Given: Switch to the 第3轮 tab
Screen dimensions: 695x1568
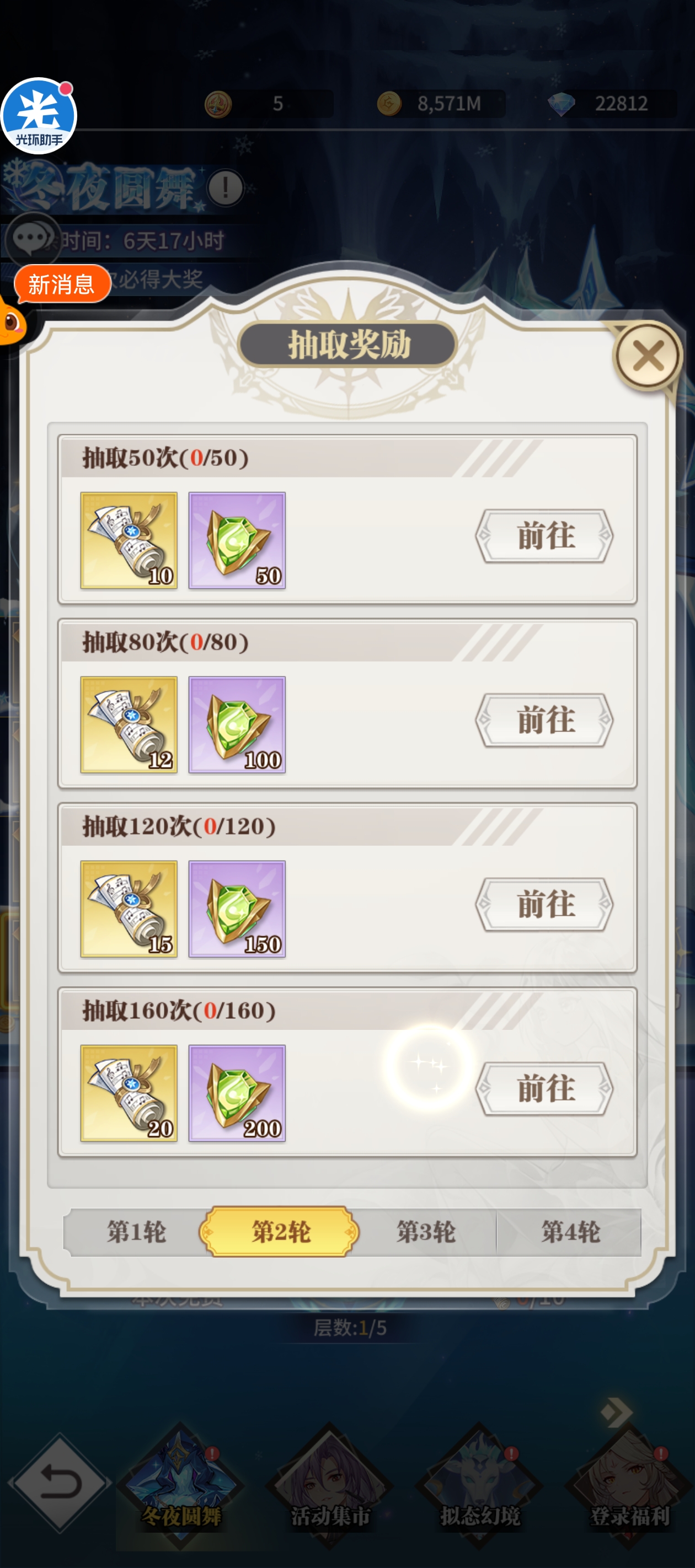Looking at the screenshot, I should [426, 1233].
